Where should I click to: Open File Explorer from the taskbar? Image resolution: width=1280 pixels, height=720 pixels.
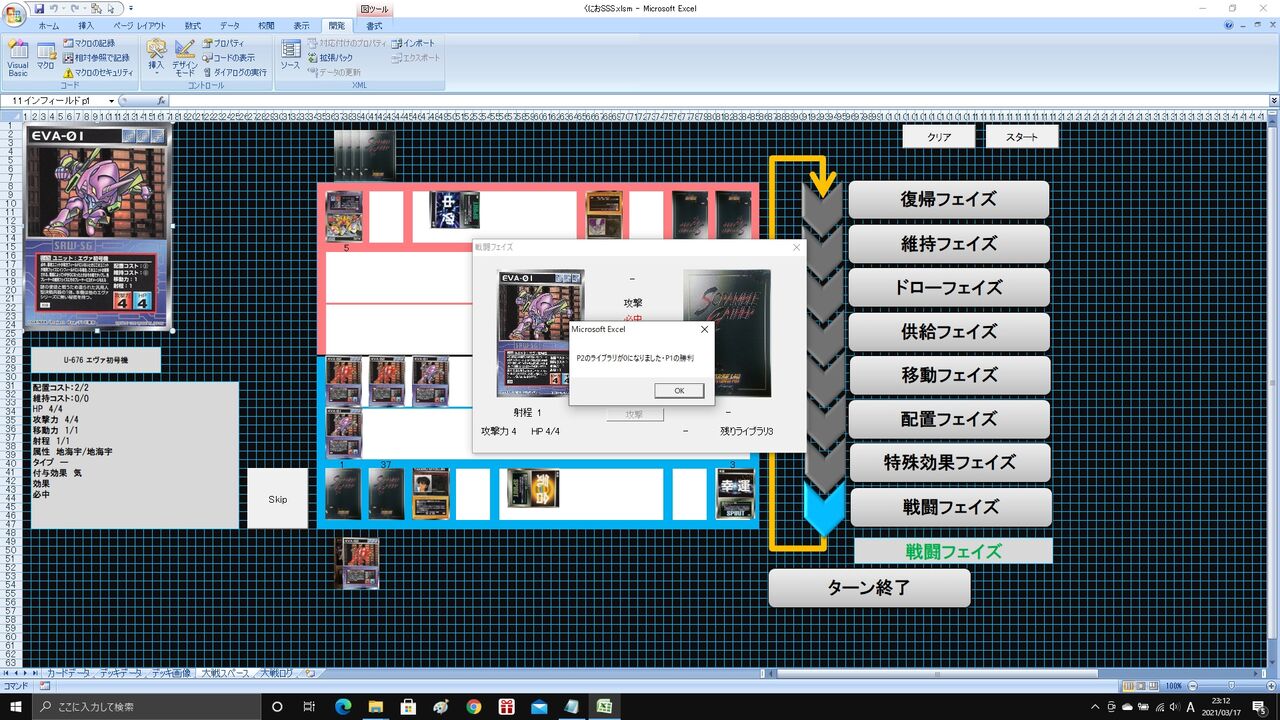(x=375, y=706)
